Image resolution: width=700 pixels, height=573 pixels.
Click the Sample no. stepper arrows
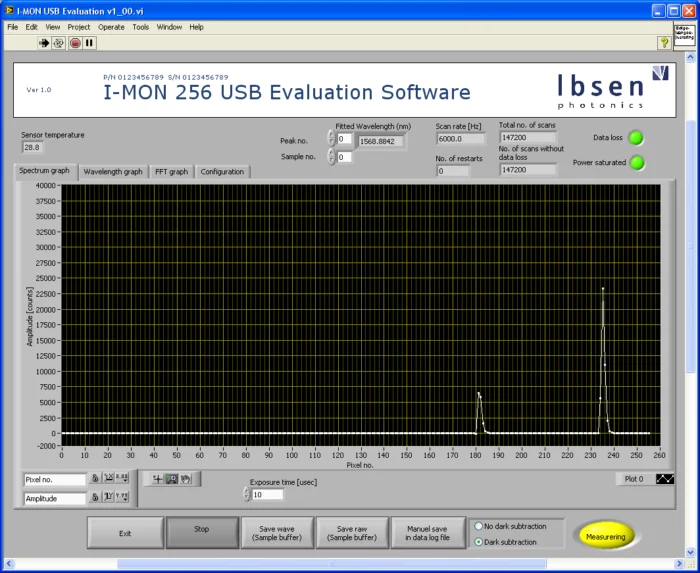(x=331, y=157)
